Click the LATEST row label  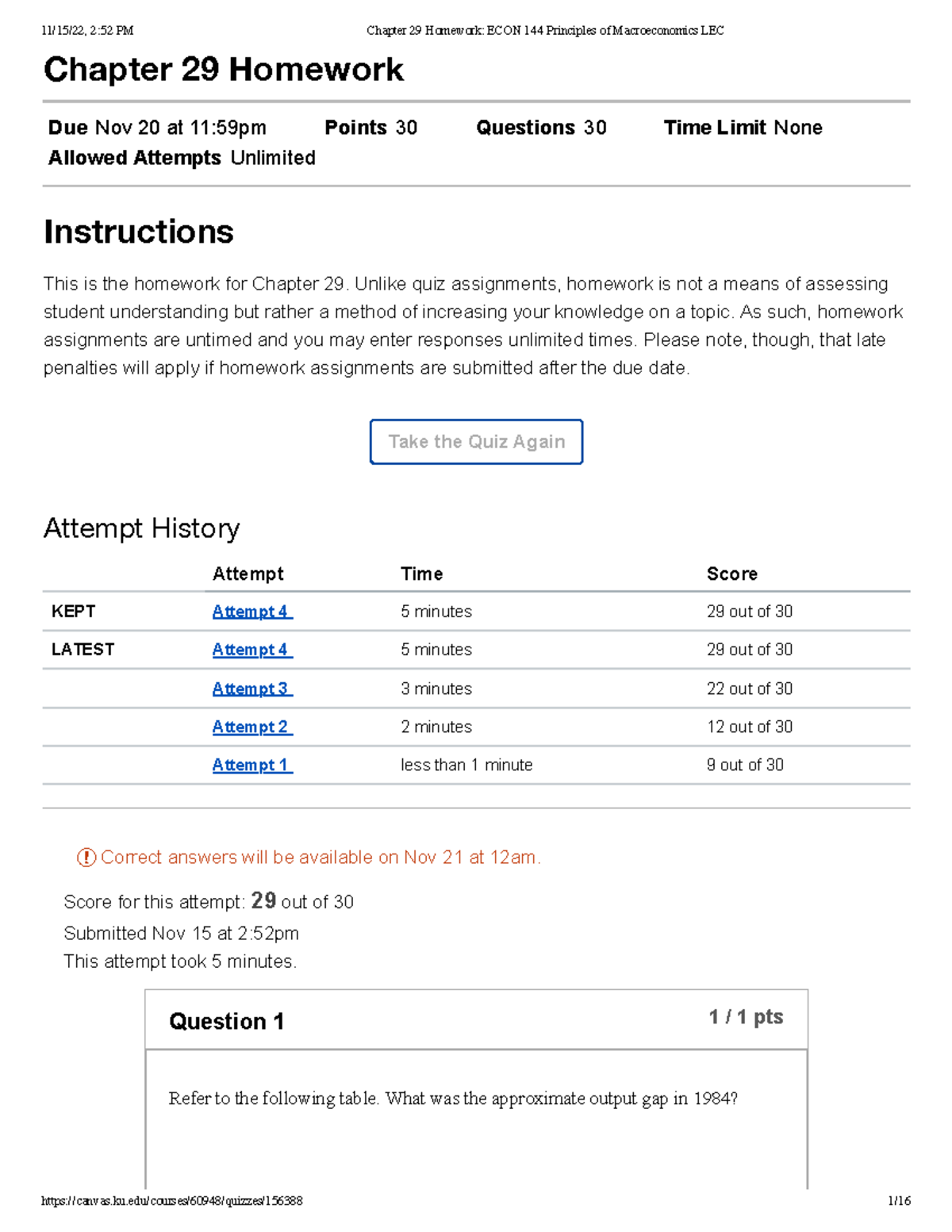[x=83, y=650]
